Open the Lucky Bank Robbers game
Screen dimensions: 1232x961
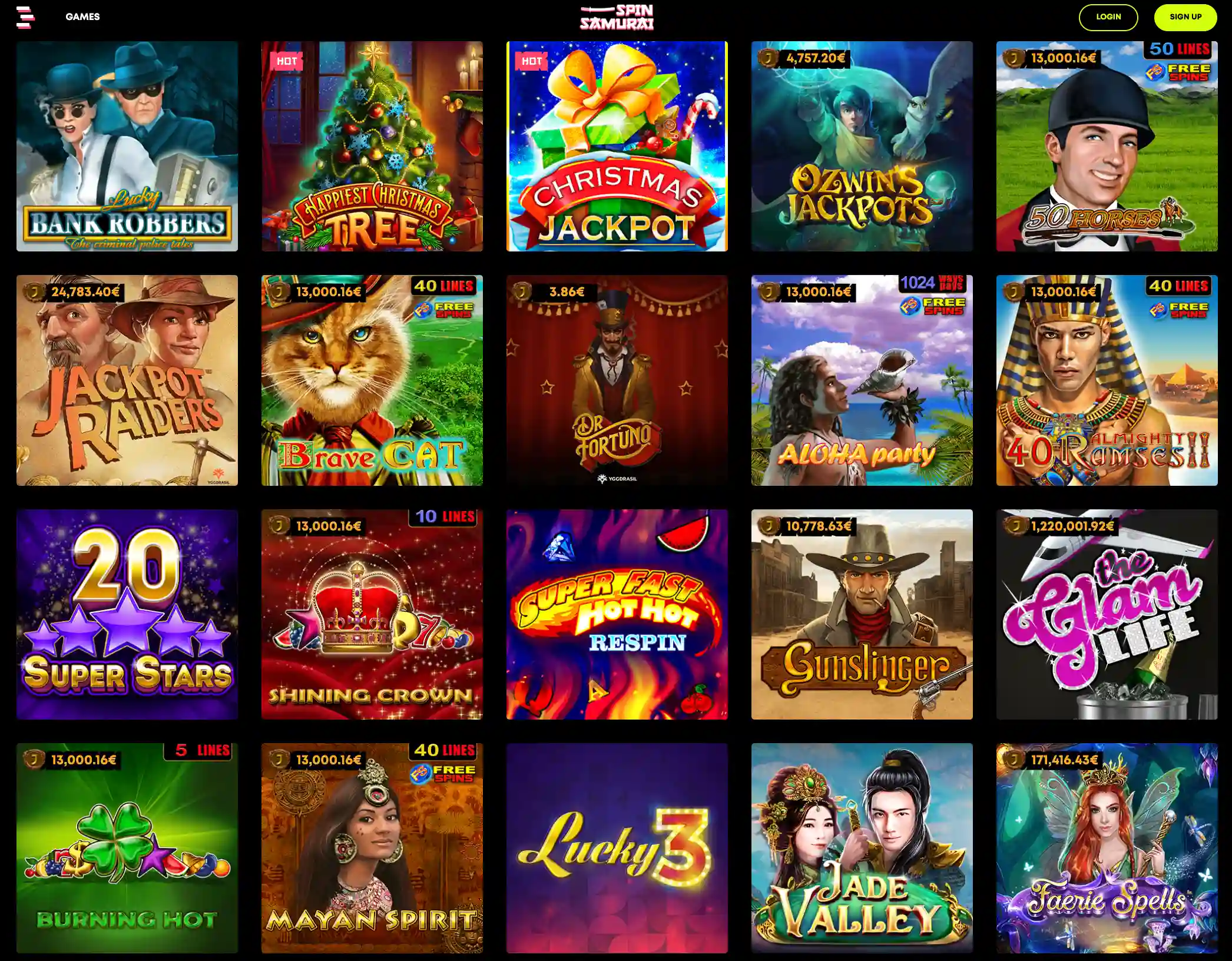tap(127, 146)
